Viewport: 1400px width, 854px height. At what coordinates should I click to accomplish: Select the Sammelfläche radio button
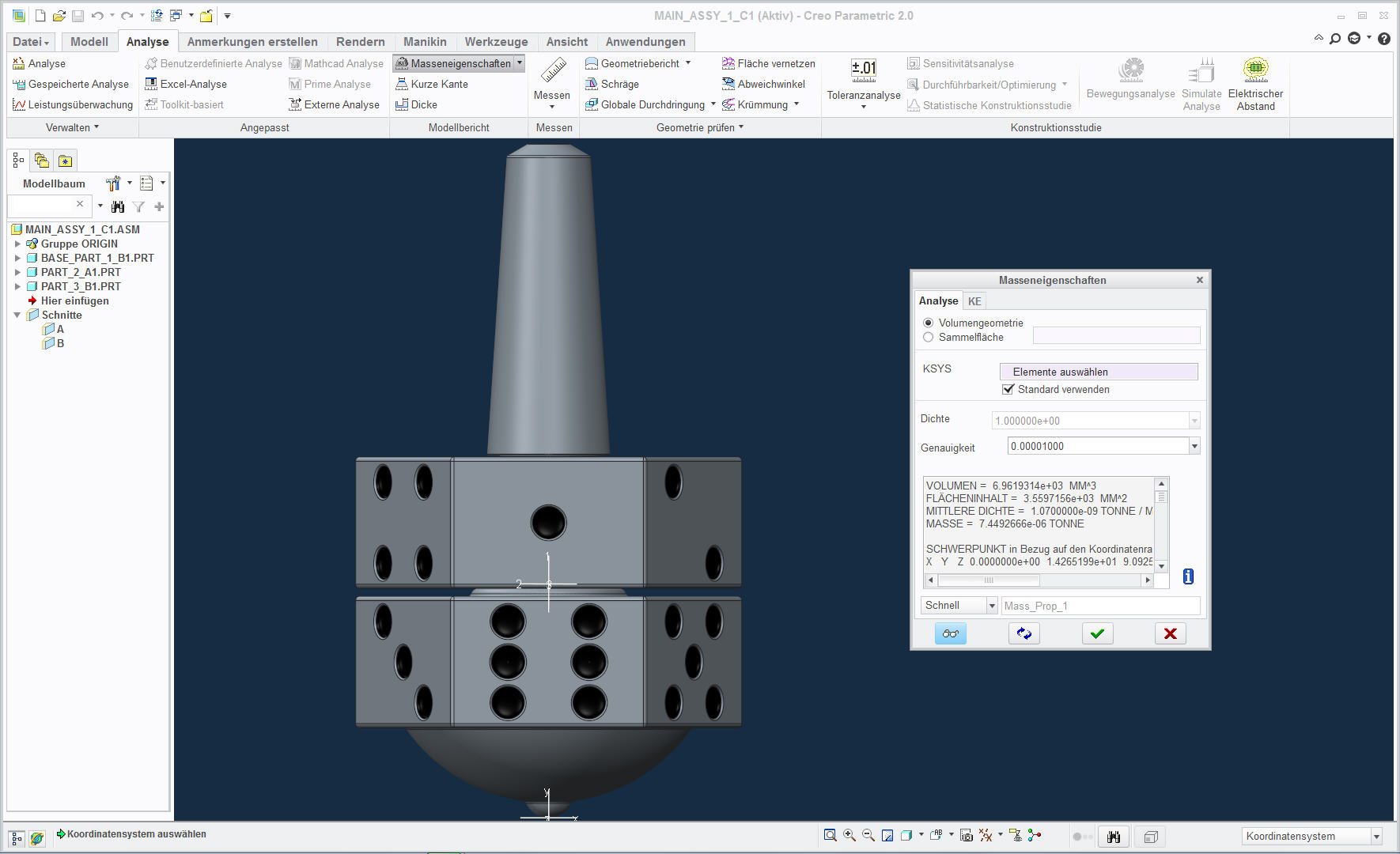coord(929,337)
